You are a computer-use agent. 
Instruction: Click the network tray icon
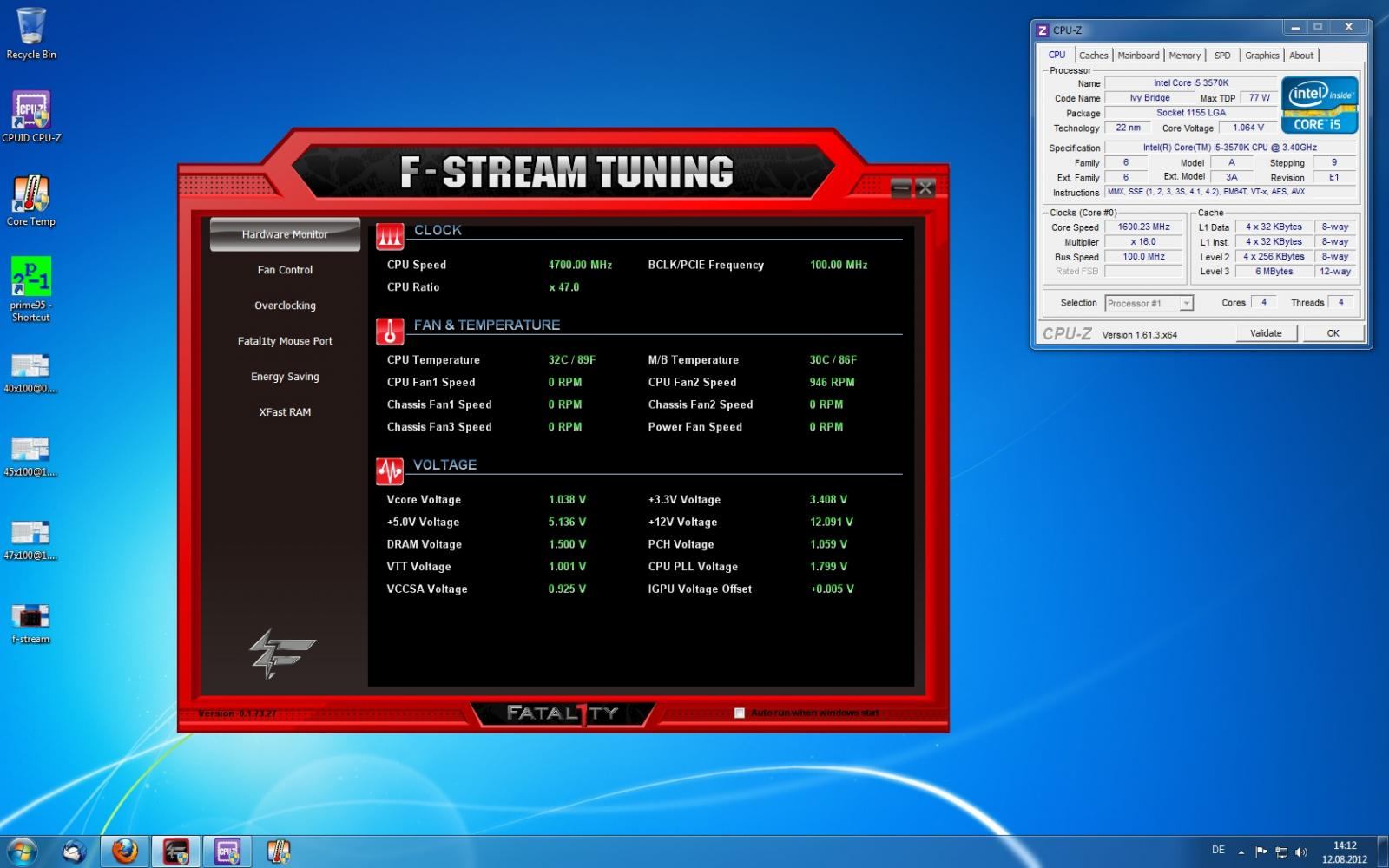(1281, 852)
